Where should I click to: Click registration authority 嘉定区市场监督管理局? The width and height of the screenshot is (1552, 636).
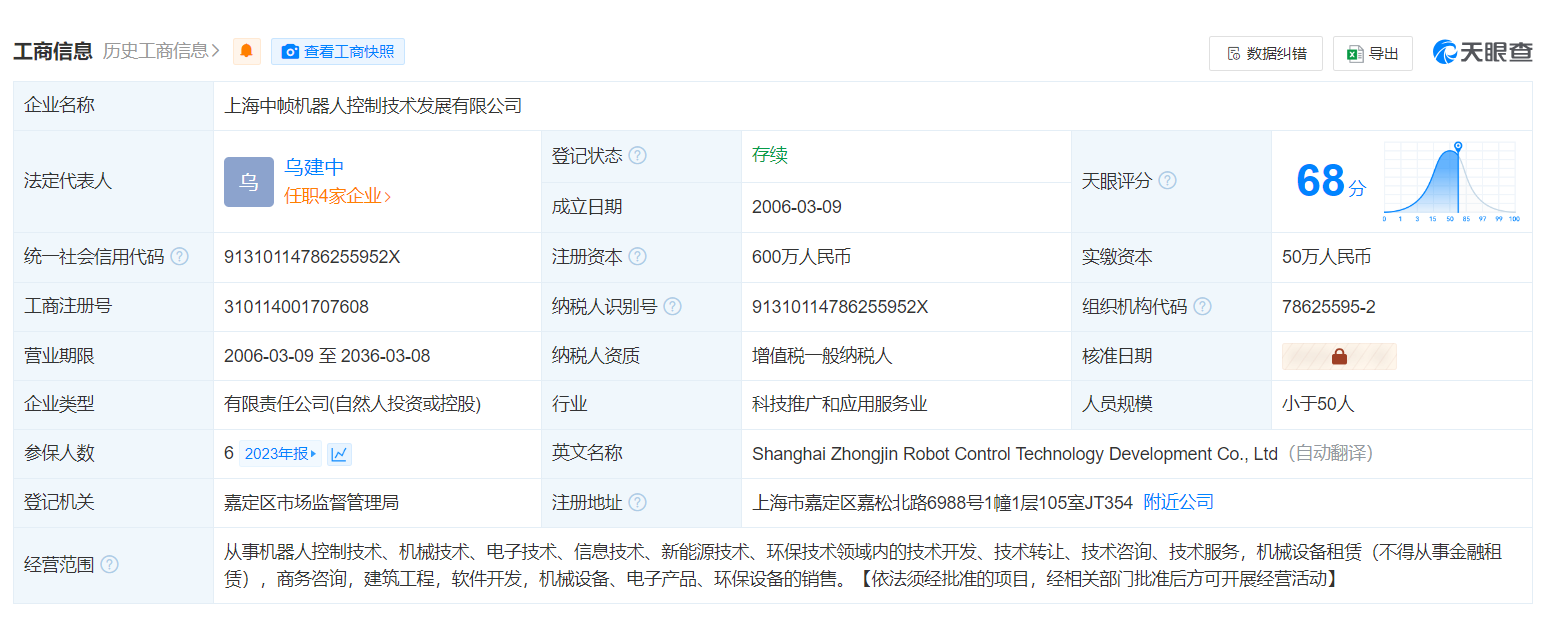[x=312, y=503]
